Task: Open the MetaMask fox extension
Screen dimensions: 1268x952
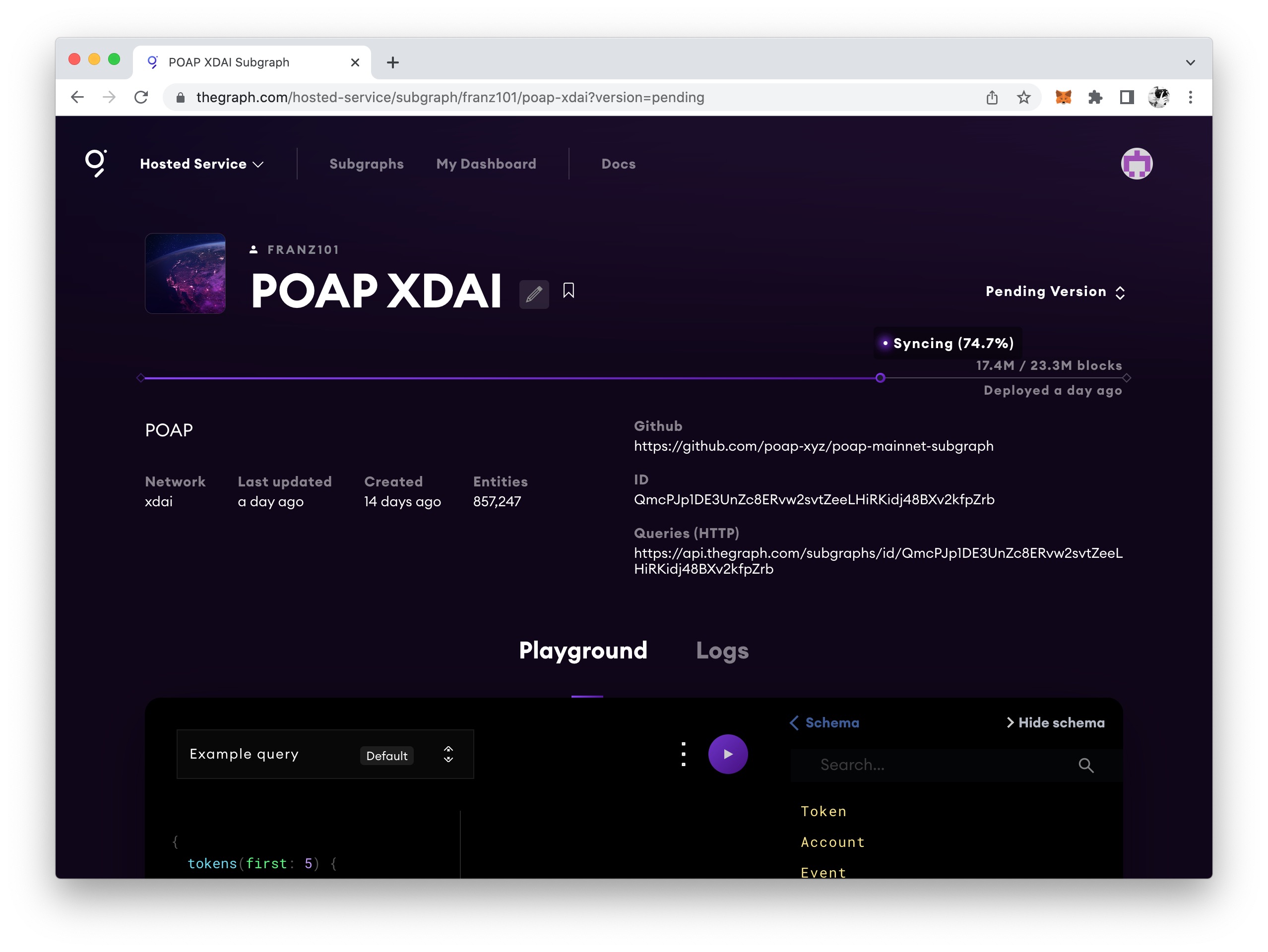Action: coord(1063,97)
